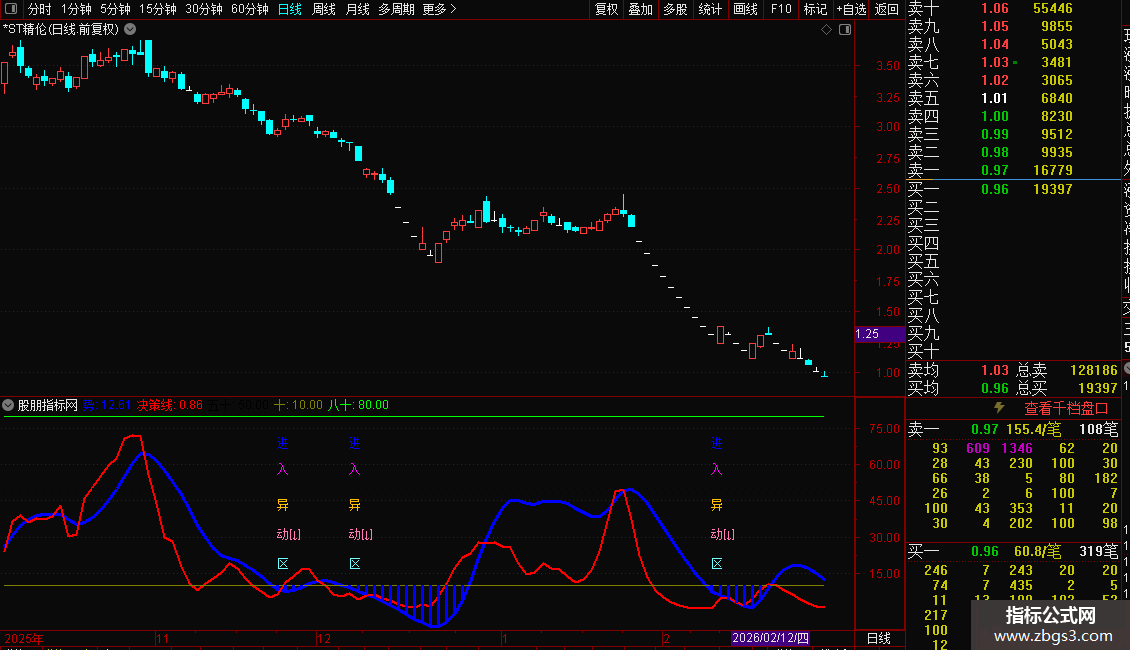Click the panel layout icon at top-left

10,9
